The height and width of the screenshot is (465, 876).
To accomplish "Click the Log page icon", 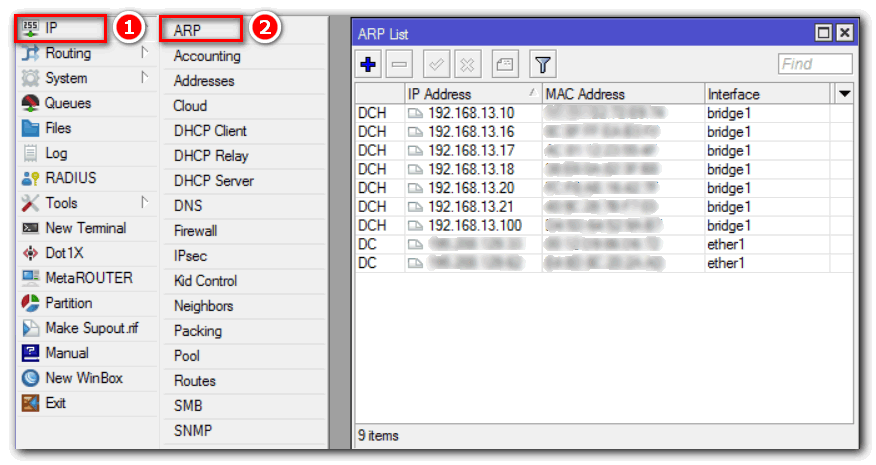I will coord(30,153).
